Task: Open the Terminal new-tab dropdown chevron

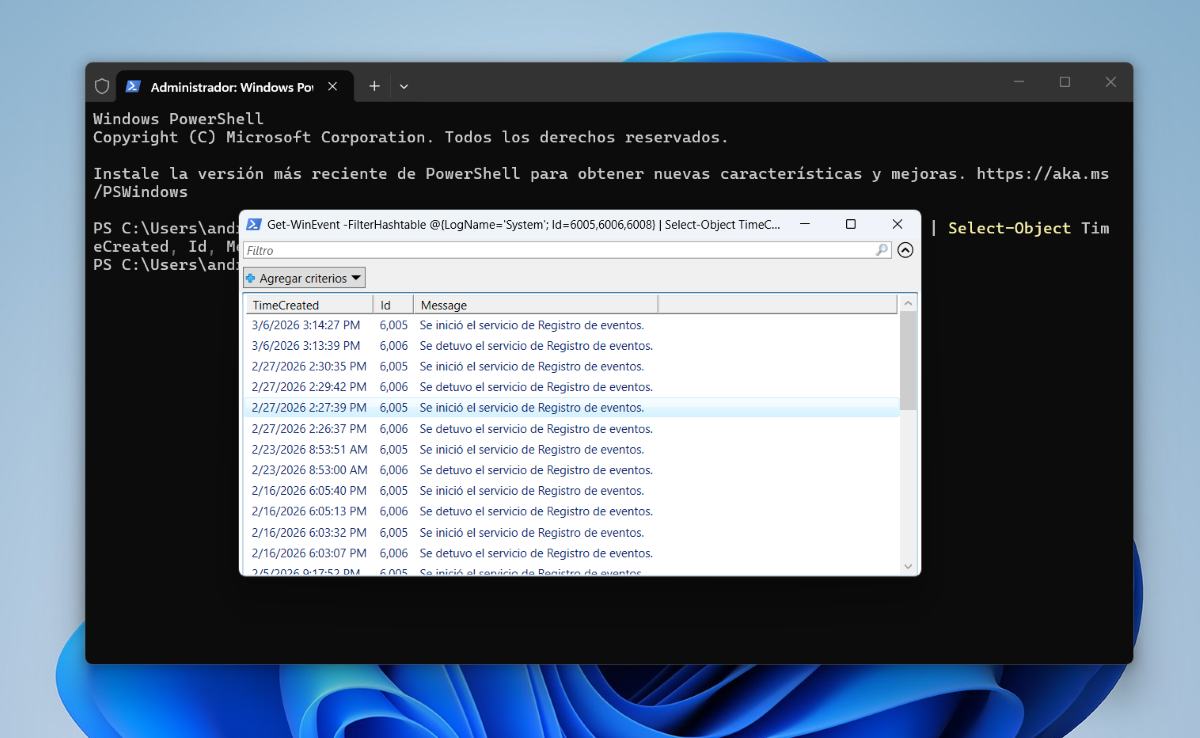Action: point(404,86)
